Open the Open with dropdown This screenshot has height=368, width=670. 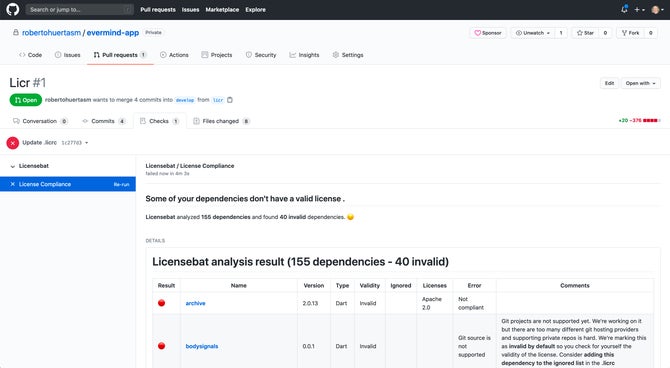(x=641, y=83)
